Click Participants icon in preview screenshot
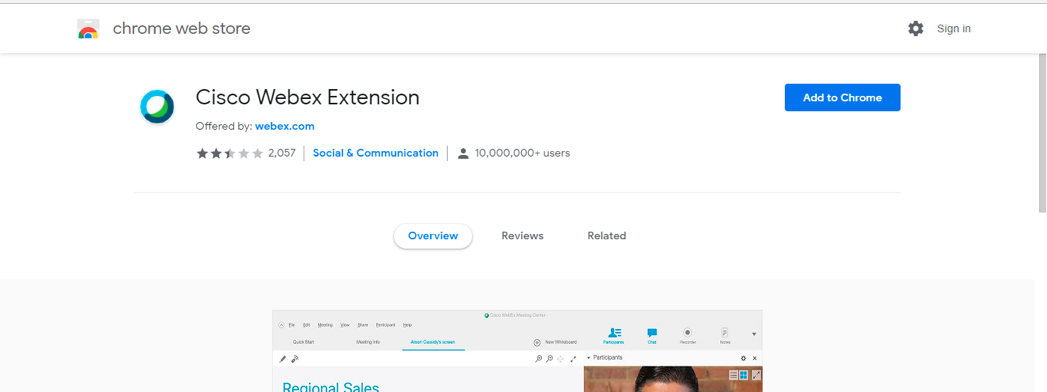The width and height of the screenshot is (1047, 392). (x=615, y=333)
